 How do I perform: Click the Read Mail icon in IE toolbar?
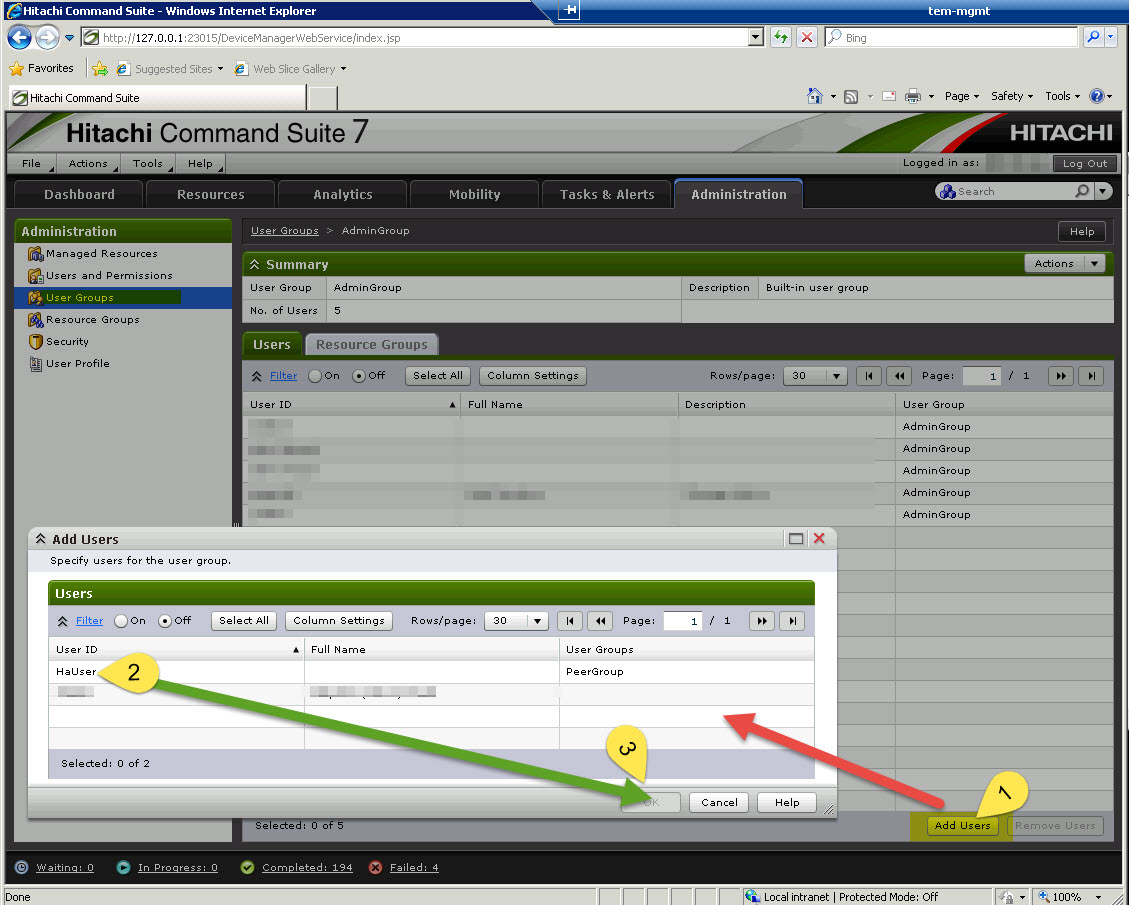889,96
